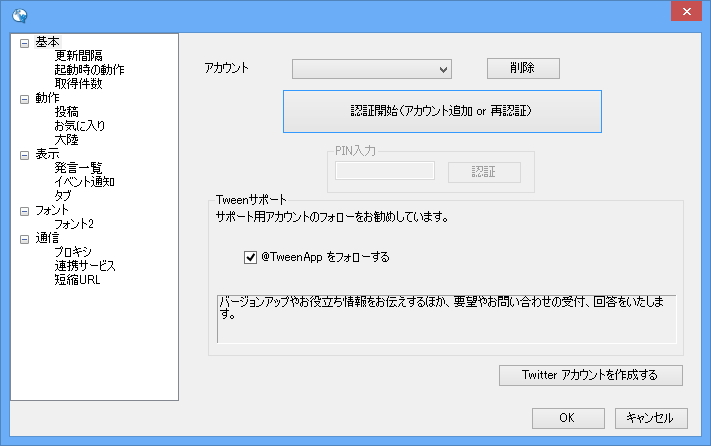Click the globe app icon in title bar
This screenshot has height=446, width=711.
pos(19,16)
